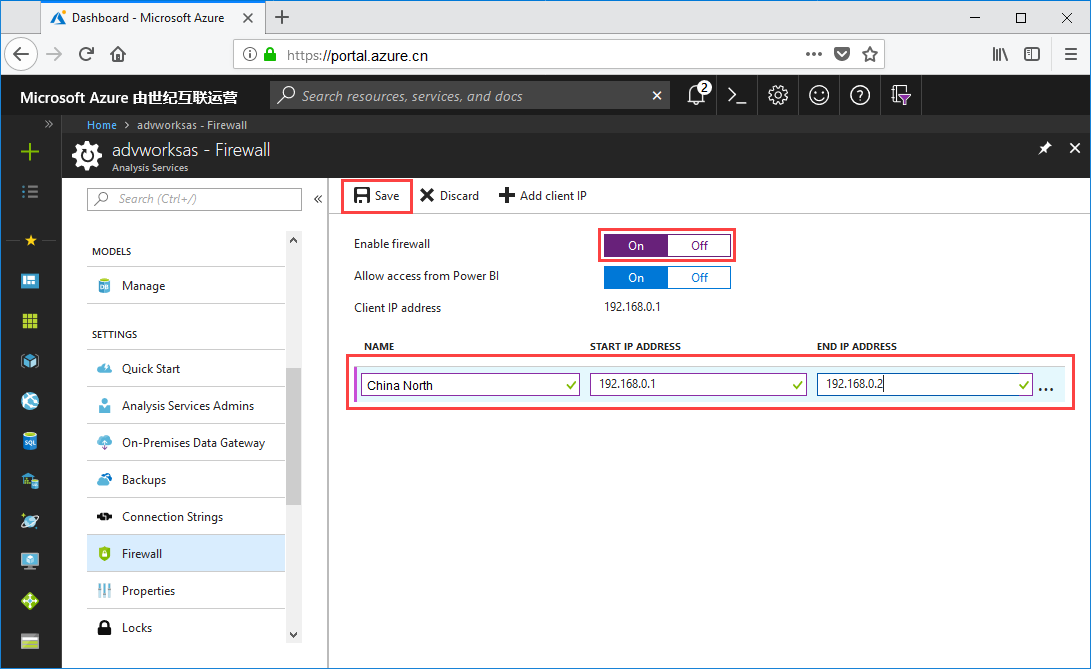Image resolution: width=1091 pixels, height=669 pixels.
Task: Open Dashboard icon in sidebar
Action: click(x=30, y=281)
